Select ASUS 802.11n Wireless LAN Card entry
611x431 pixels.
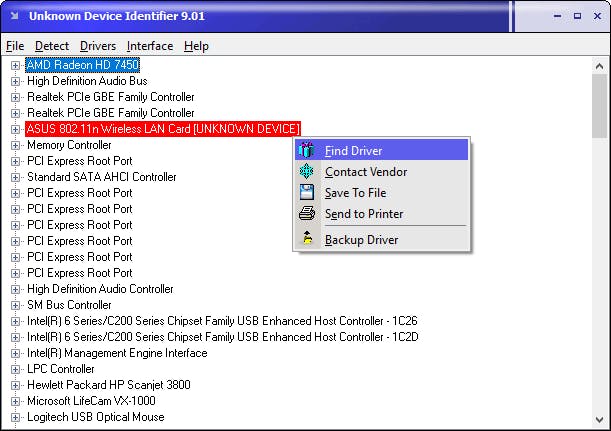pyautogui.click(x=163, y=129)
